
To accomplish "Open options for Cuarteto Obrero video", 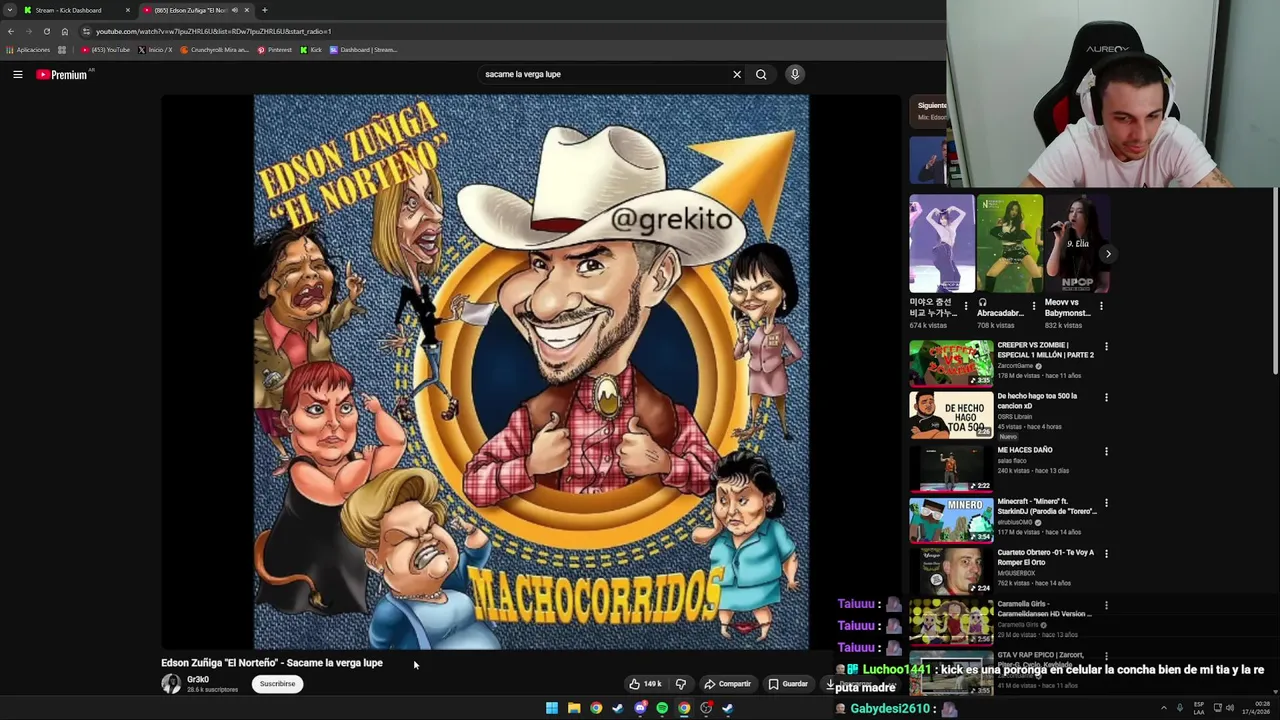I will tap(1106, 553).
